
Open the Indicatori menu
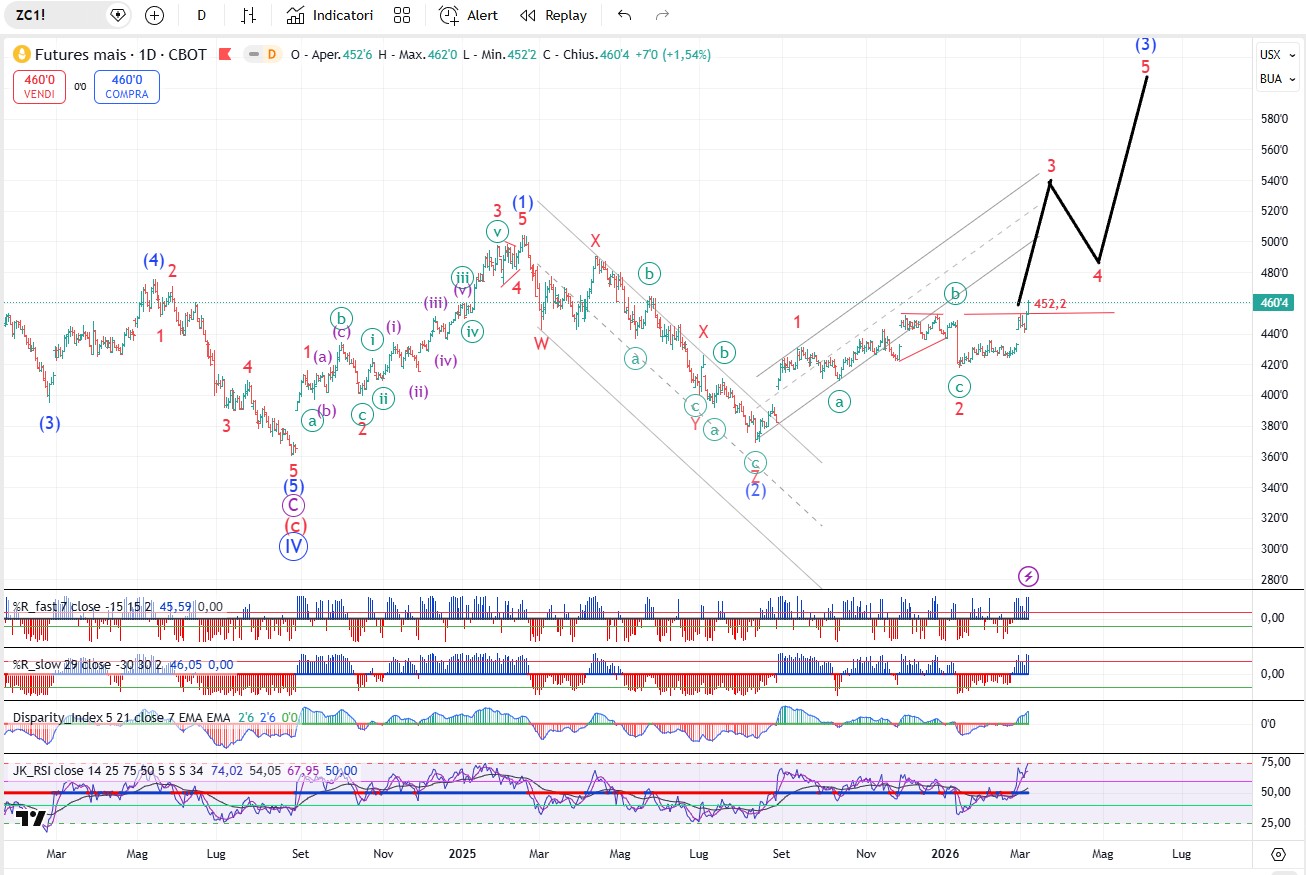[329, 15]
